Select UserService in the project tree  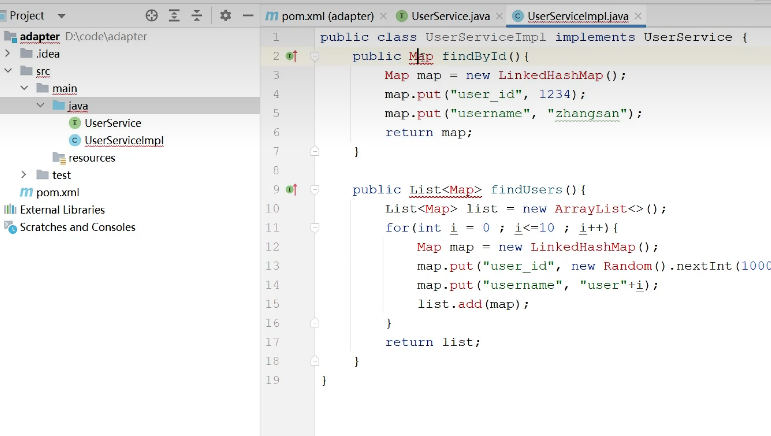(112, 123)
